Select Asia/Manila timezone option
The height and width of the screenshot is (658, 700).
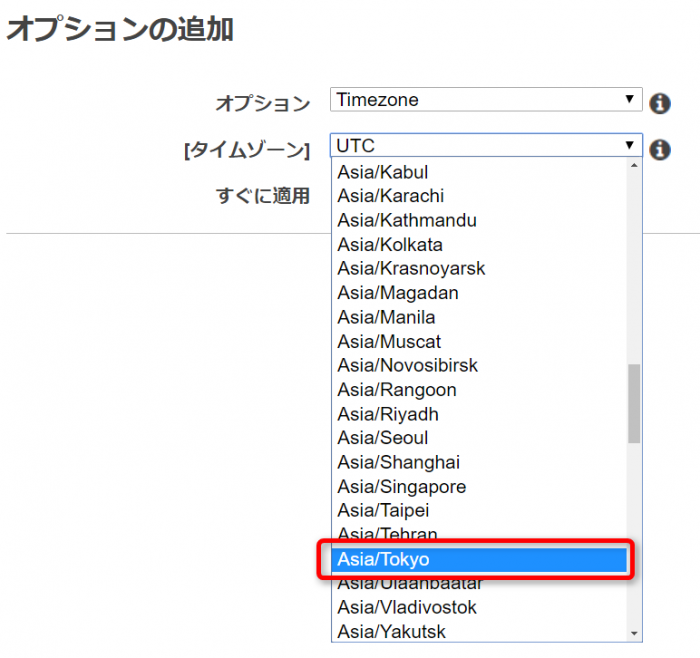(479, 317)
